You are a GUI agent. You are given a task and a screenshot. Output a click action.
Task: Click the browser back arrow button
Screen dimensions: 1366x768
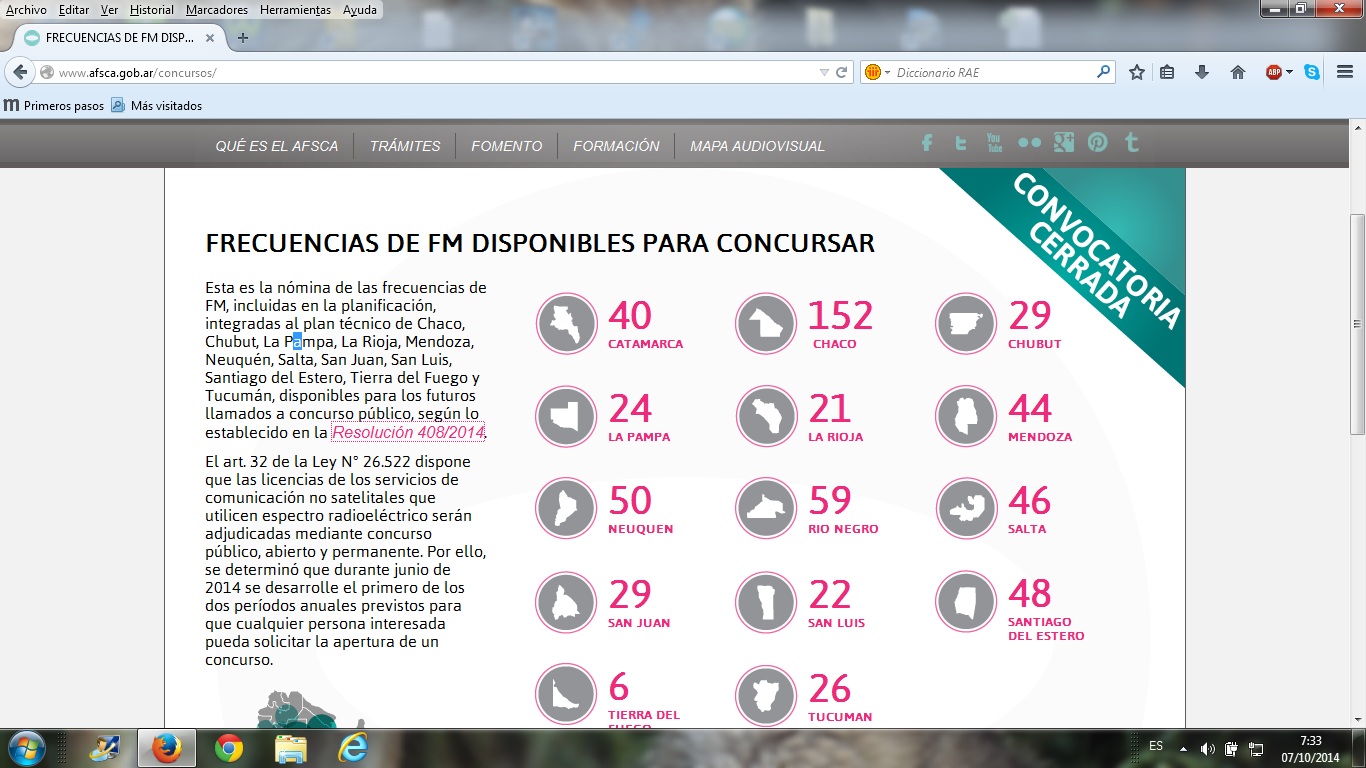20,72
